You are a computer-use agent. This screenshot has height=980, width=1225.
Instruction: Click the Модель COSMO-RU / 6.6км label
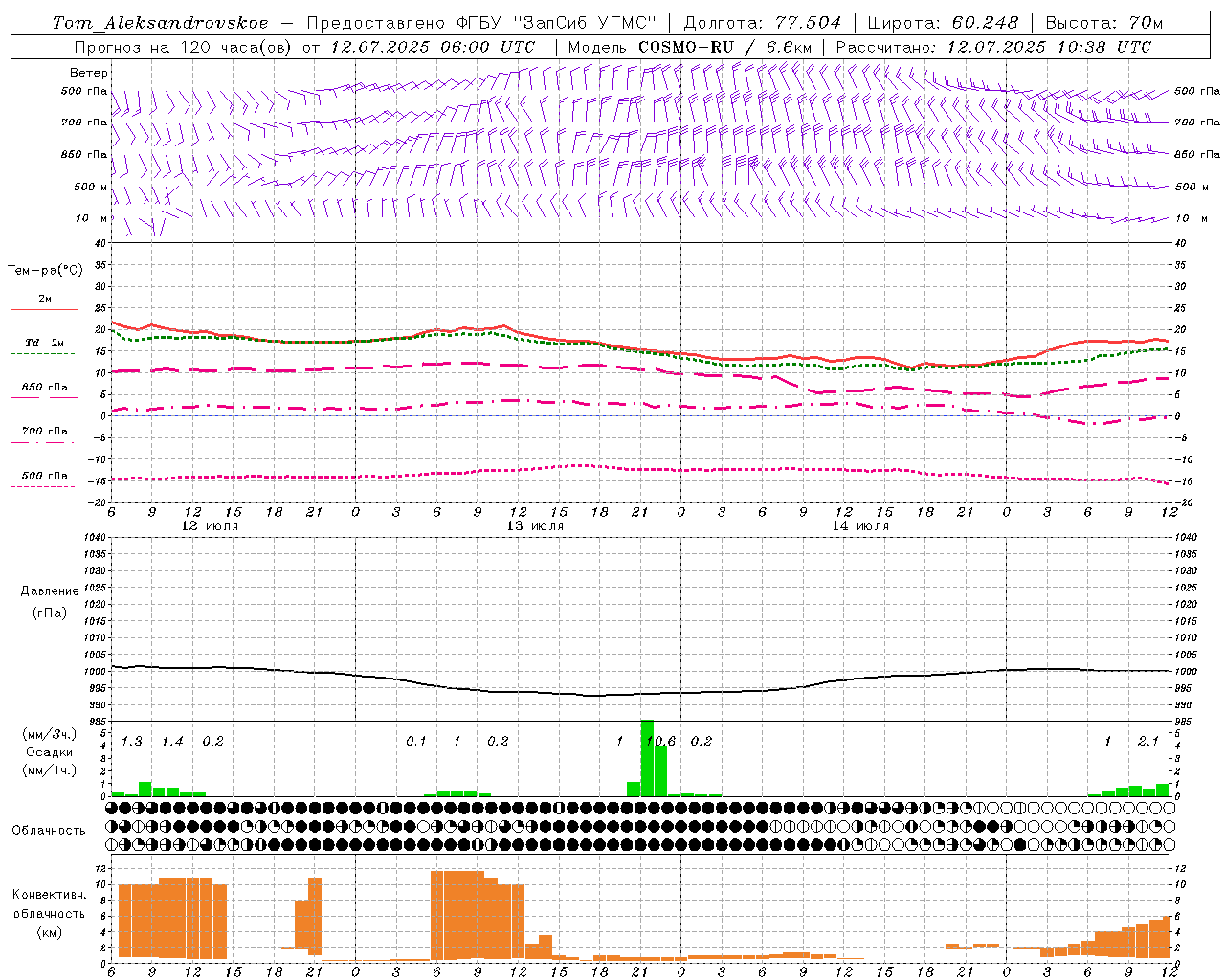click(x=689, y=47)
